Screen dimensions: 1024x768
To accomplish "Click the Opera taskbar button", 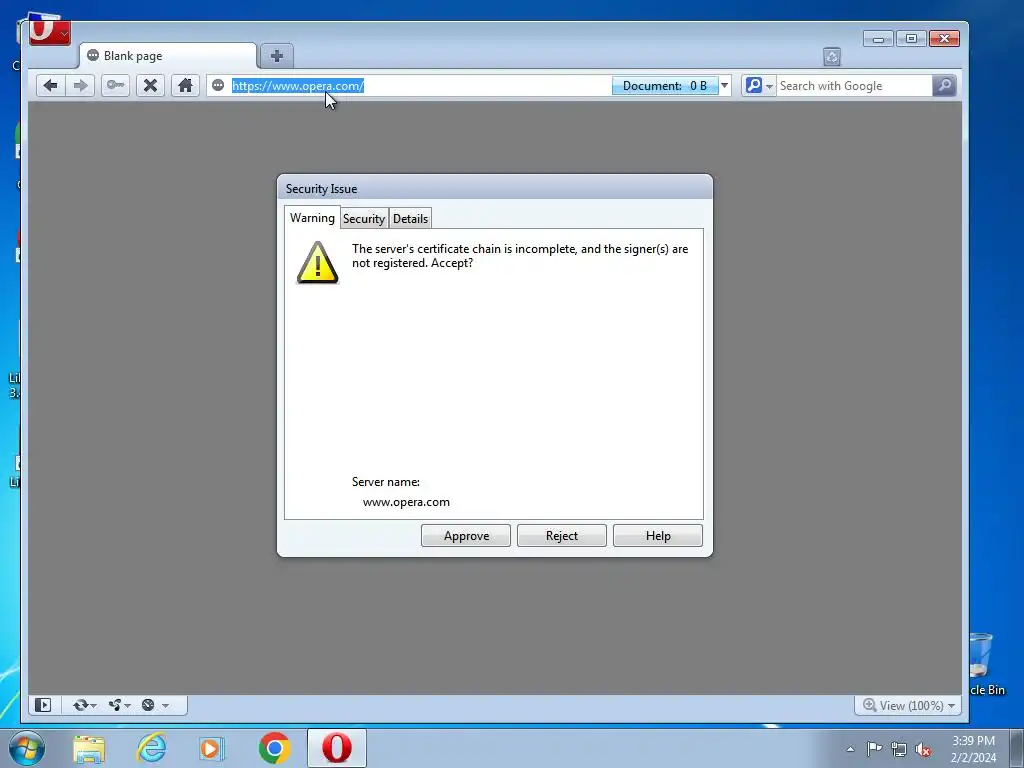I will tap(337, 748).
